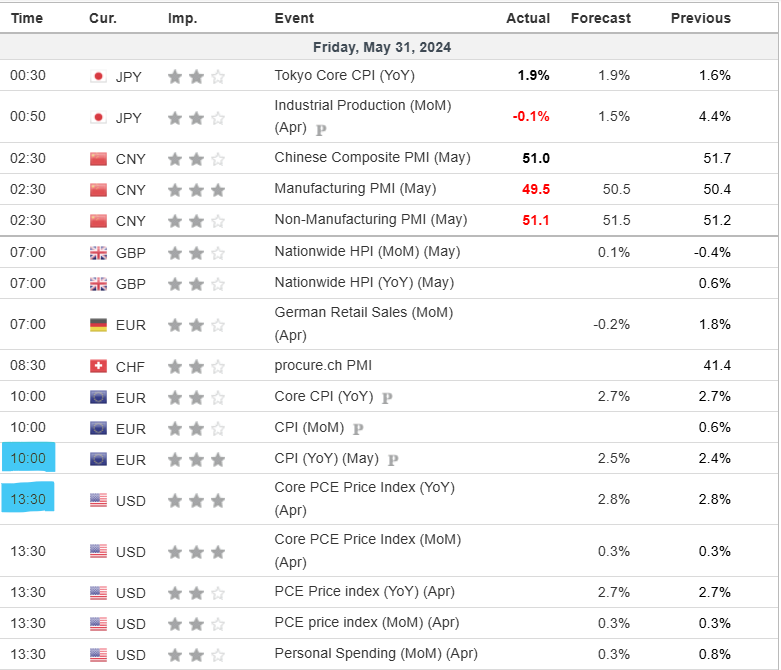
Task: Select the UK flag next to Nationwide HPI (MoM)
Action: click(98, 253)
